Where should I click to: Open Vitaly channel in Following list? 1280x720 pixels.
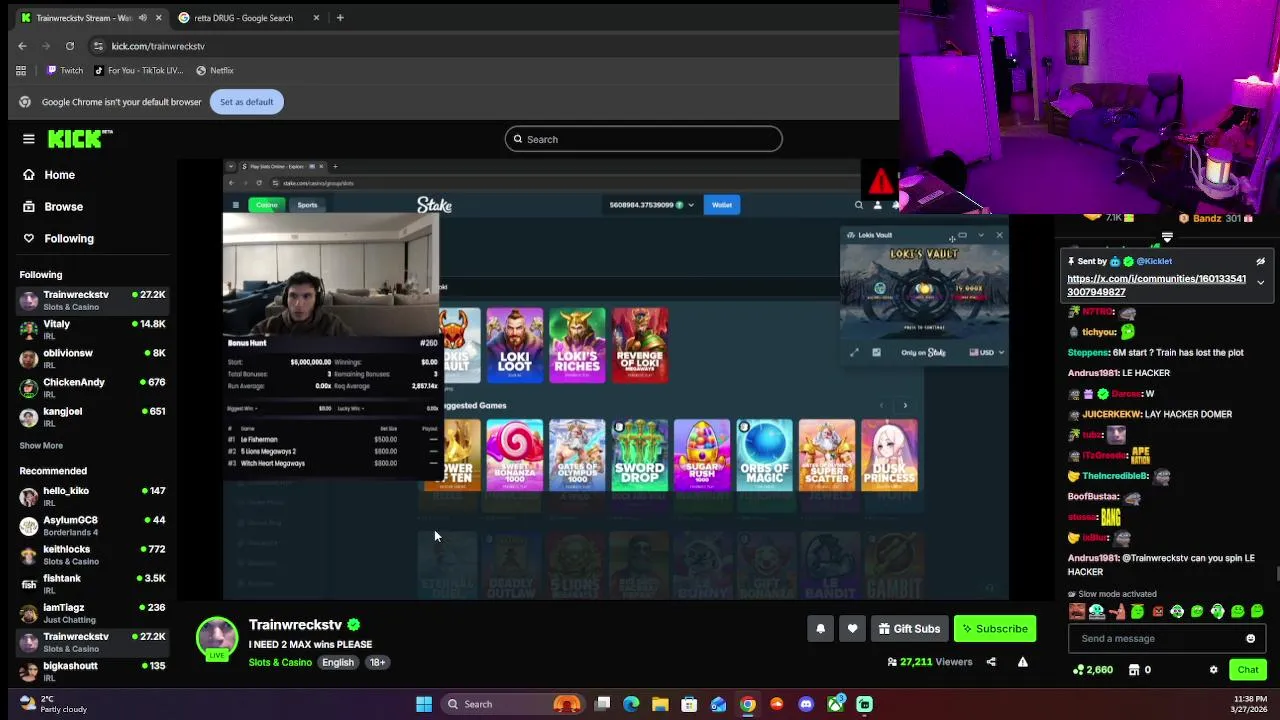coord(92,329)
